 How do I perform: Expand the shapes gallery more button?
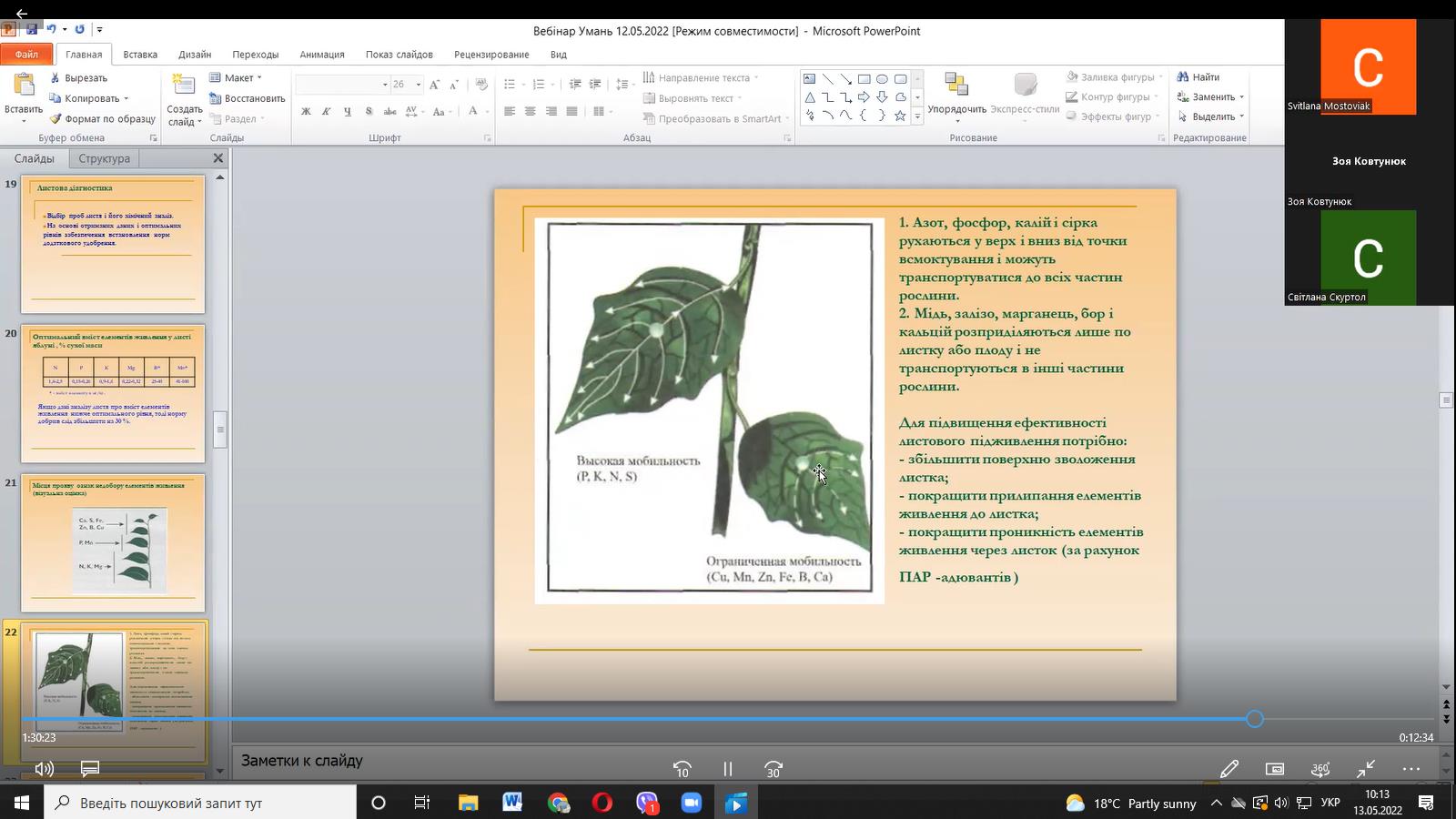[917, 116]
